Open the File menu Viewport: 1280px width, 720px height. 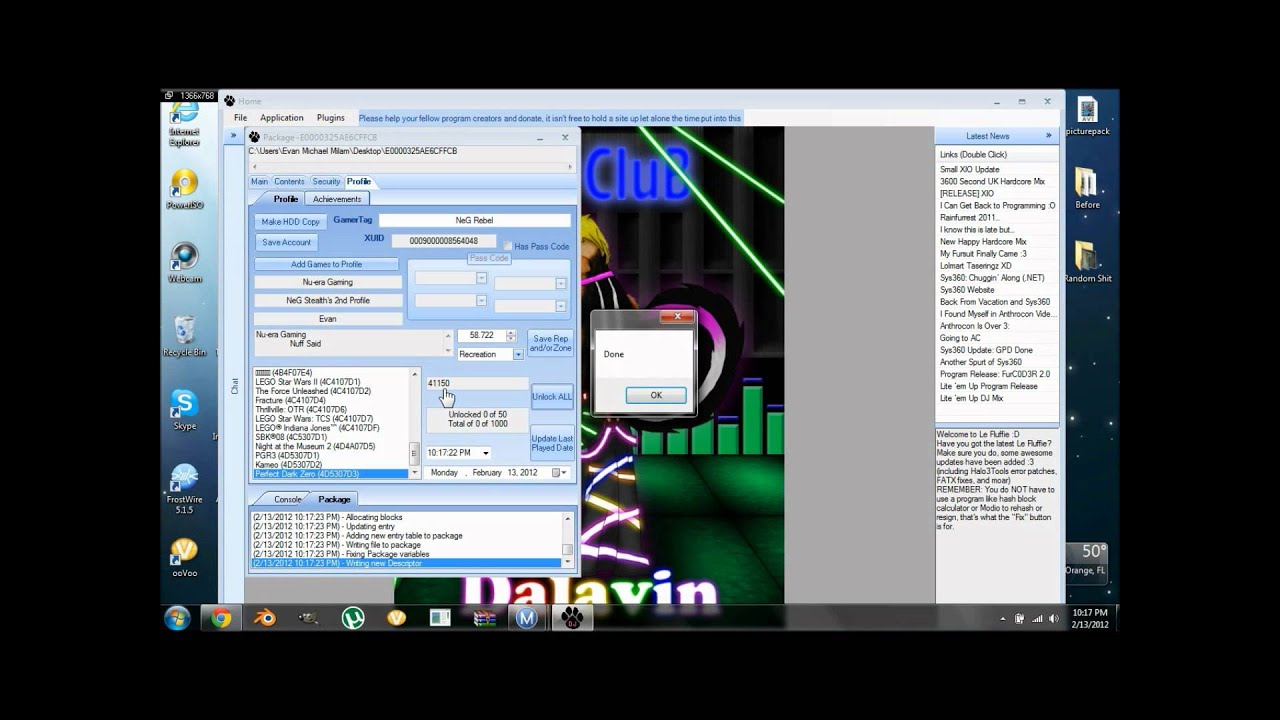(240, 118)
